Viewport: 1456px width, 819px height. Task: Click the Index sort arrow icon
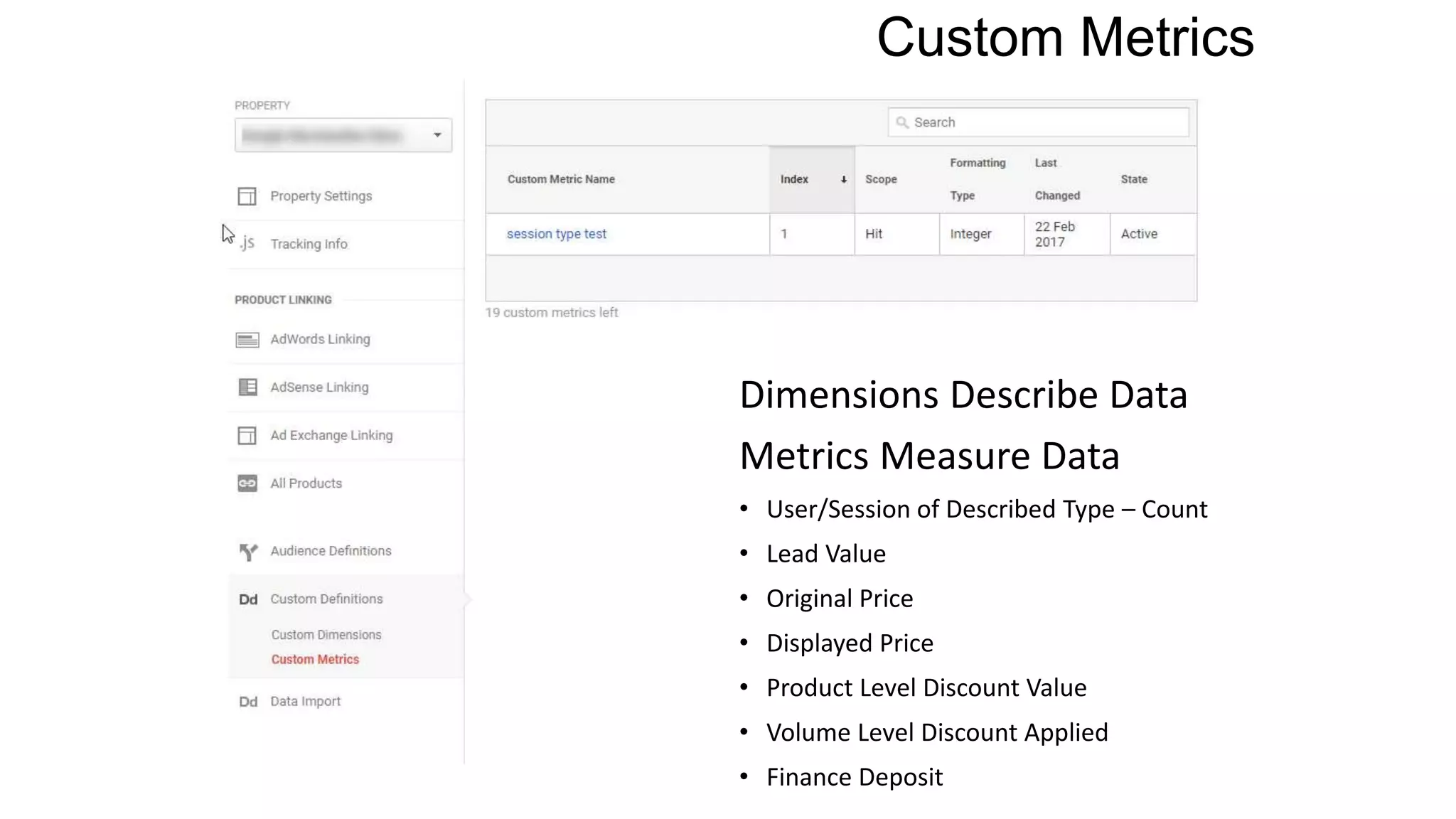[x=844, y=180]
